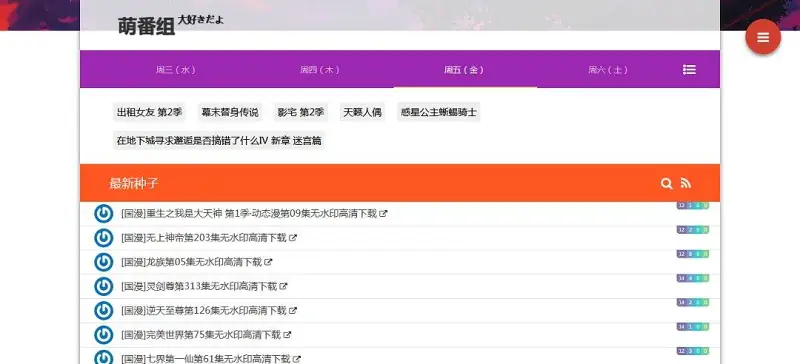Open the red hamburger menu button
The image size is (800, 364).
(x=763, y=37)
